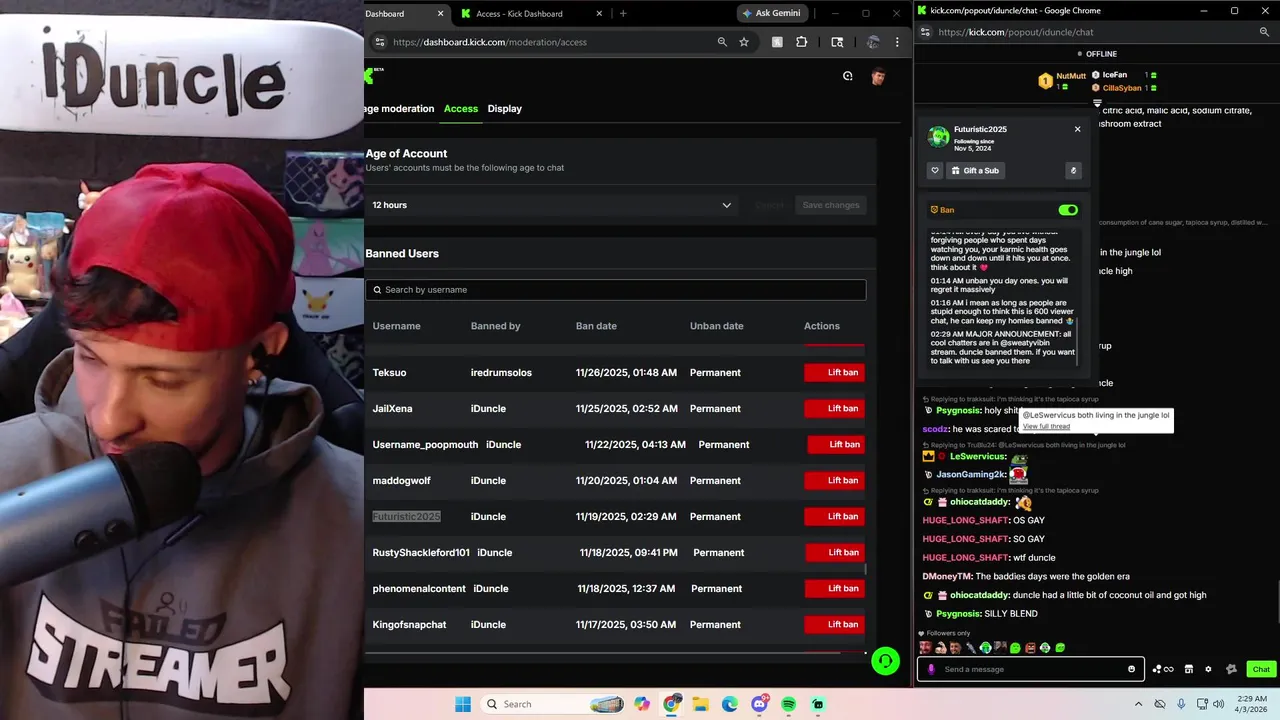Open emoji picker in chat message box

point(1132,669)
